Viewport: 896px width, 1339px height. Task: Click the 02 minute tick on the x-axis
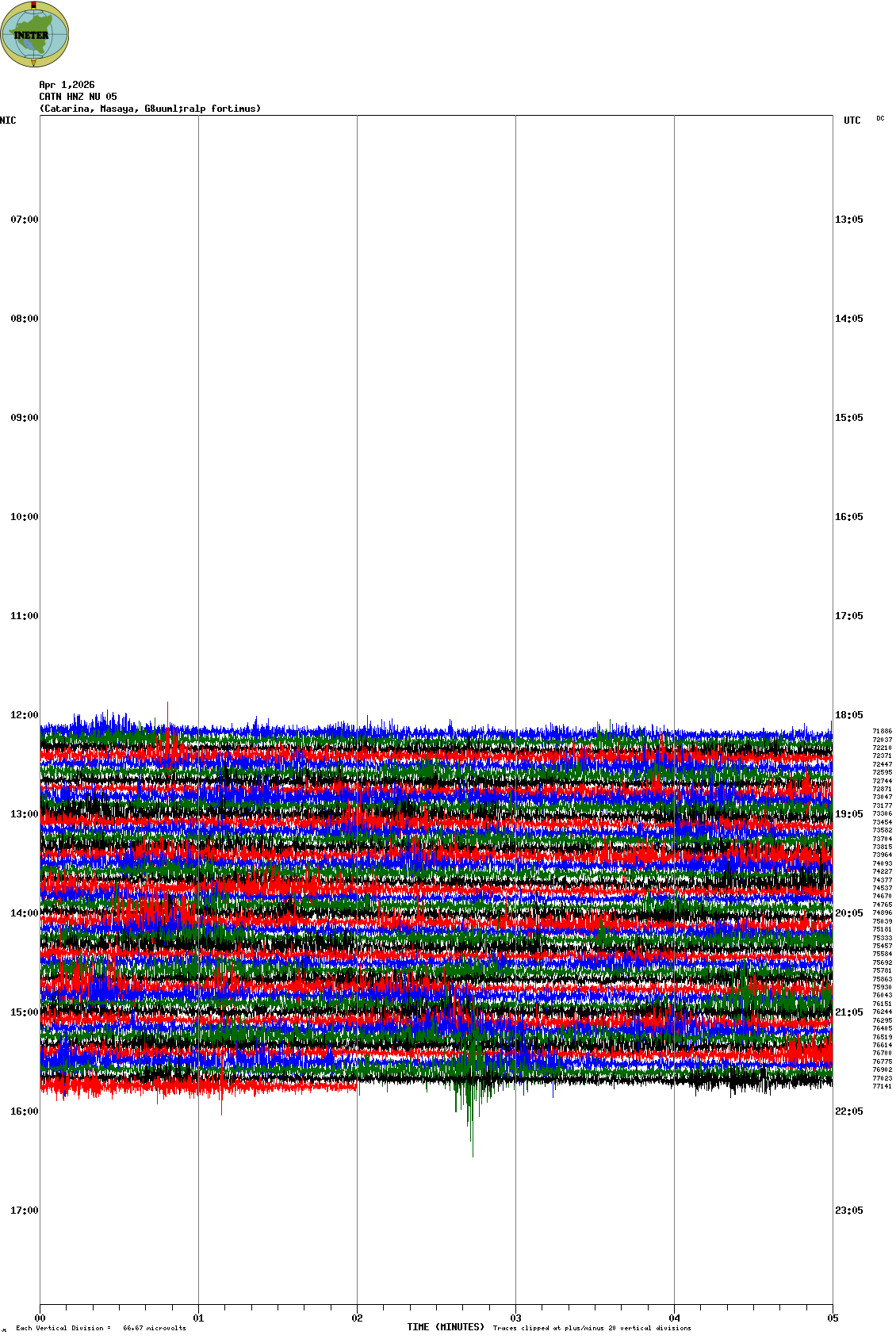(x=357, y=1318)
